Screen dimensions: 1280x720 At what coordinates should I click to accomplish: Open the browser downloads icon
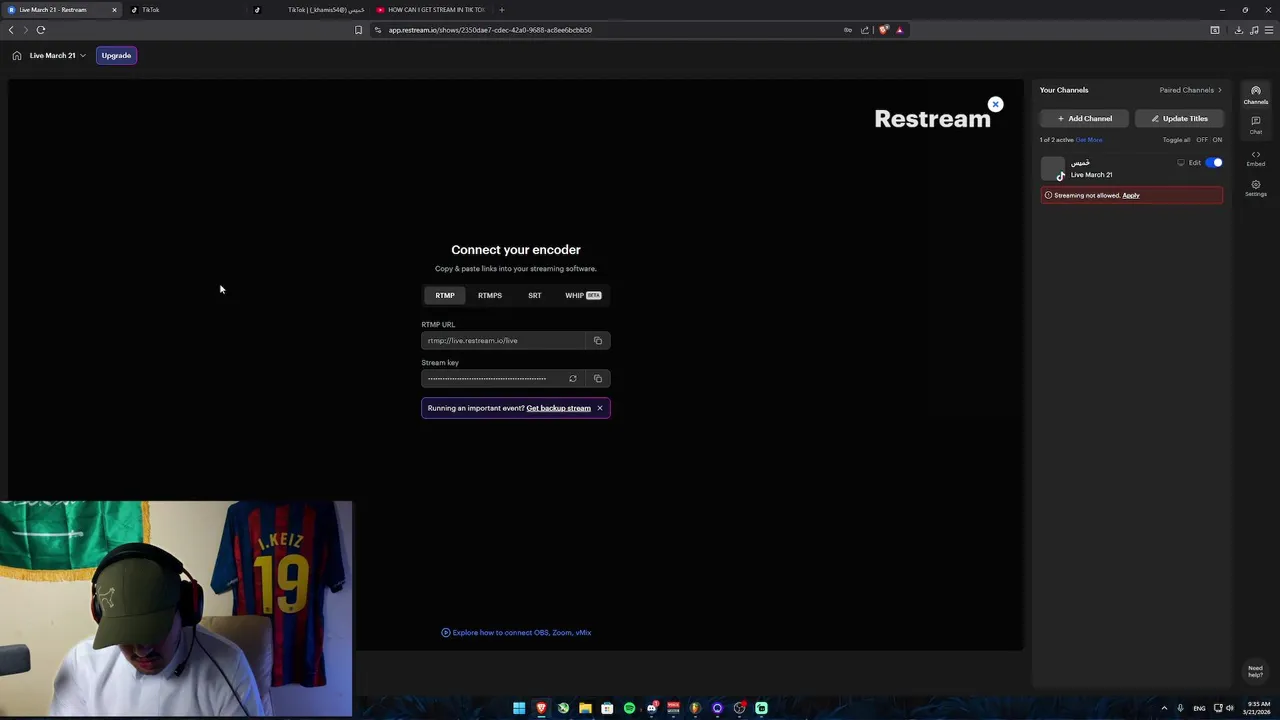point(1239,30)
